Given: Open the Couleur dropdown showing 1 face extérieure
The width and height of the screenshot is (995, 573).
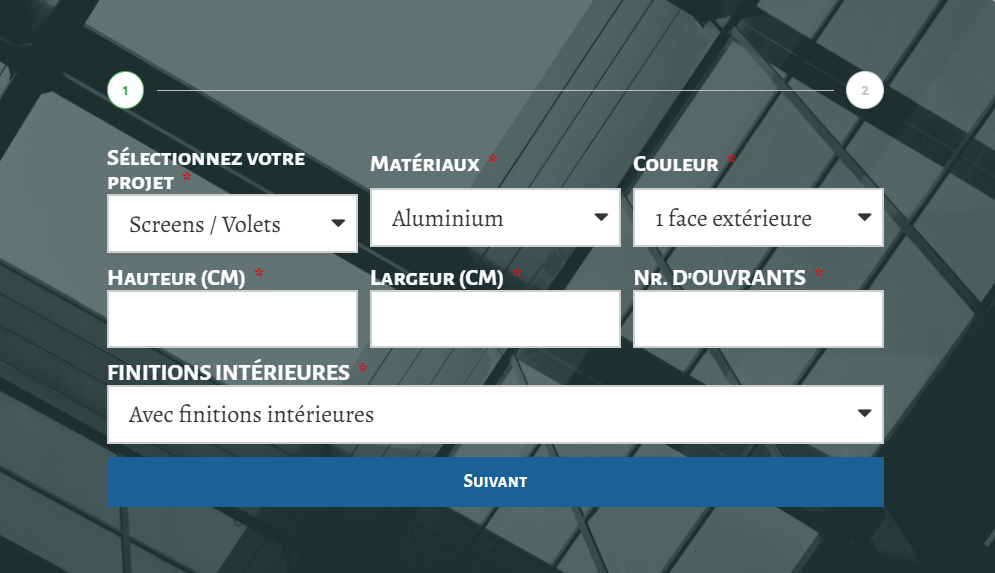Looking at the screenshot, I should click(758, 217).
